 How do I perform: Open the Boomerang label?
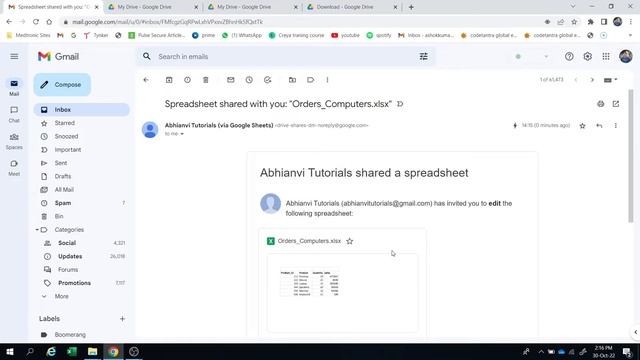70,335
